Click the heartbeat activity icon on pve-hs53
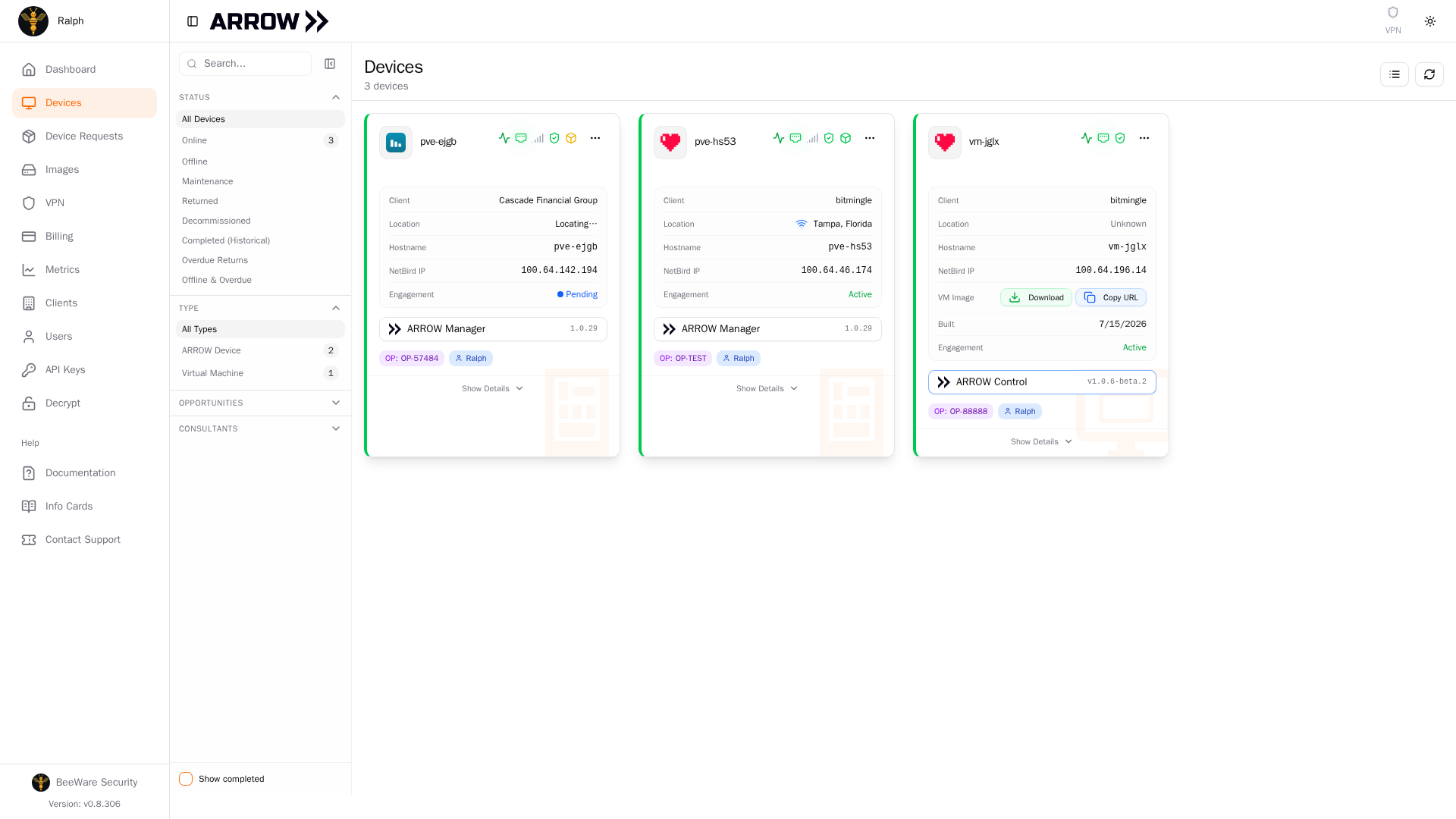This screenshot has width=1456, height=819. pos(779,138)
